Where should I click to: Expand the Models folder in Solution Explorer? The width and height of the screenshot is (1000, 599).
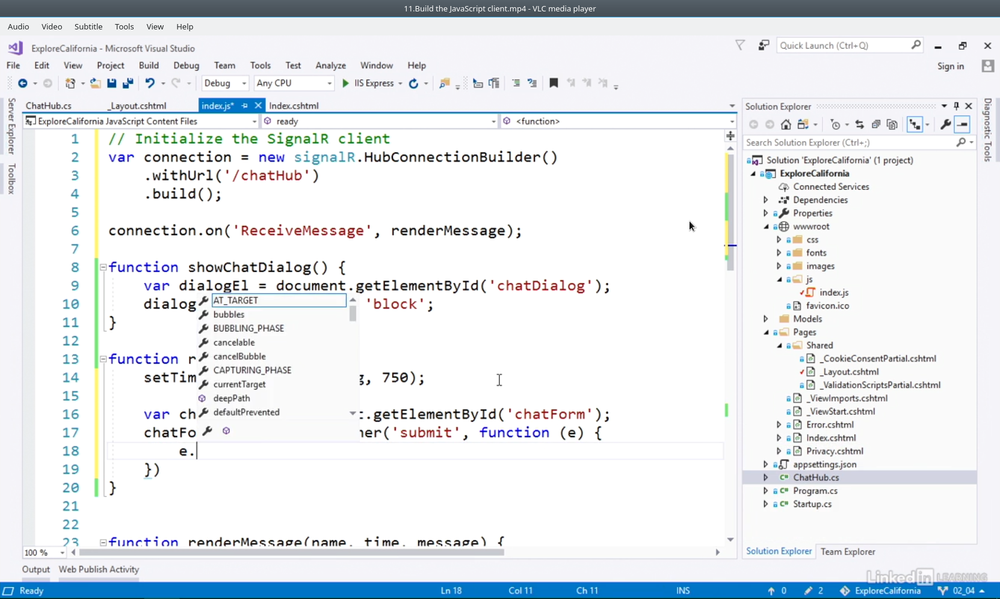click(x=766, y=319)
